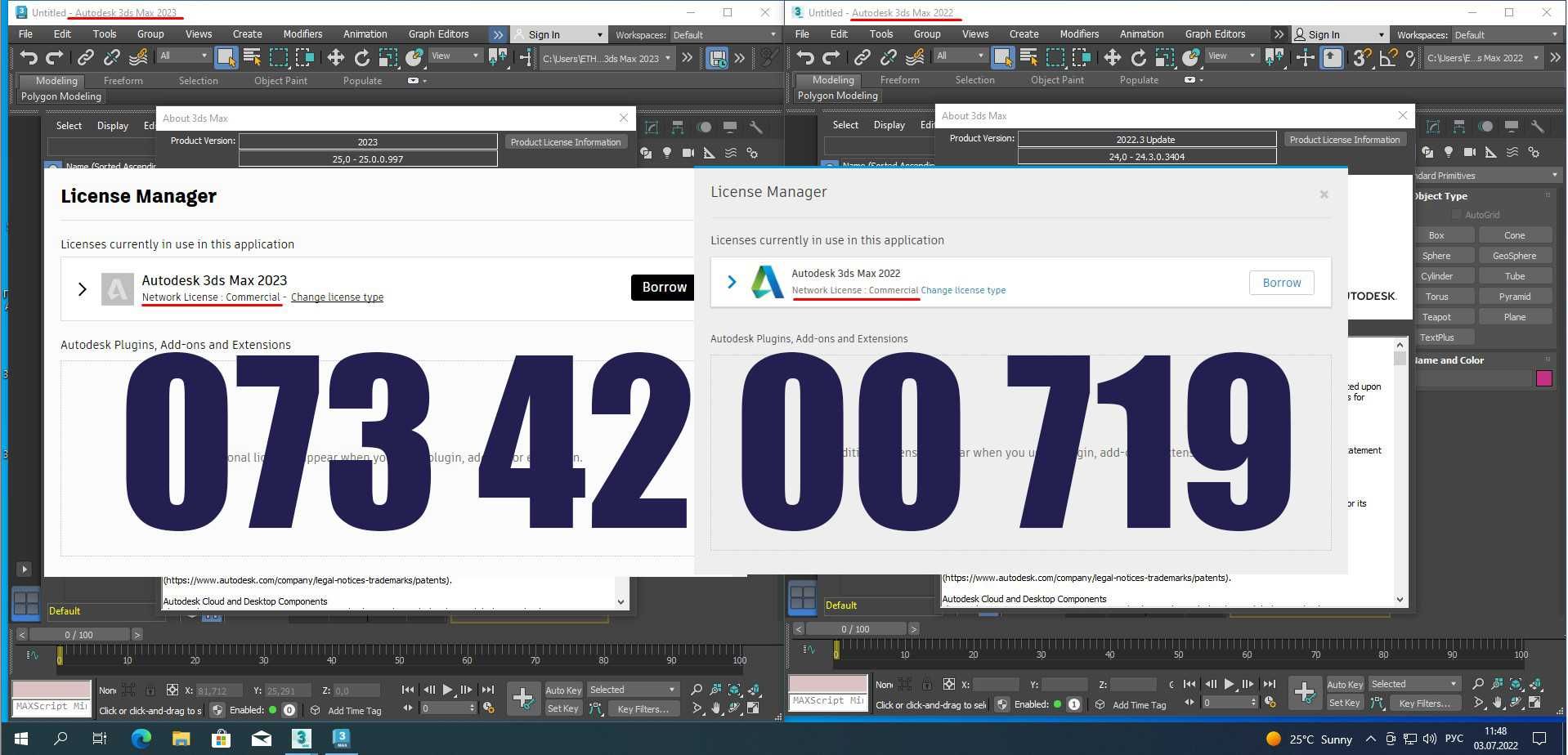This screenshot has height=755, width=1568.
Task: Click Windows Start button
Action: click(x=21, y=739)
